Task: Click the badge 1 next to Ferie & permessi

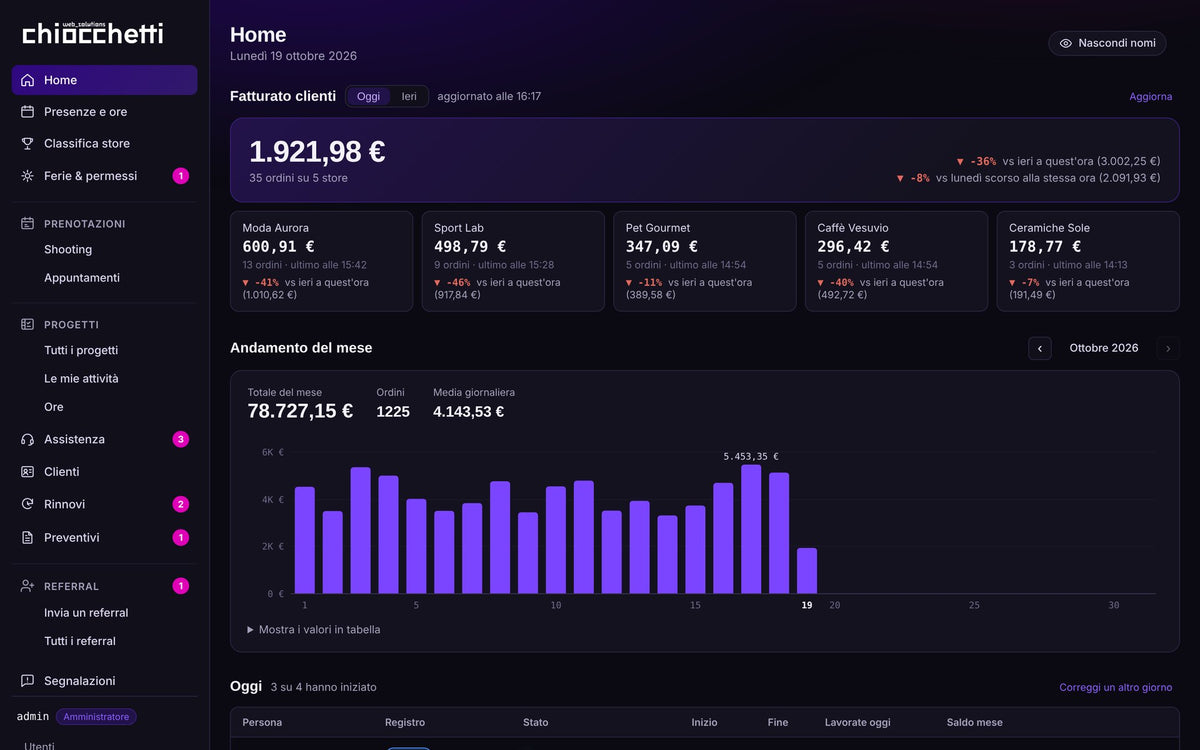Action: [x=181, y=176]
